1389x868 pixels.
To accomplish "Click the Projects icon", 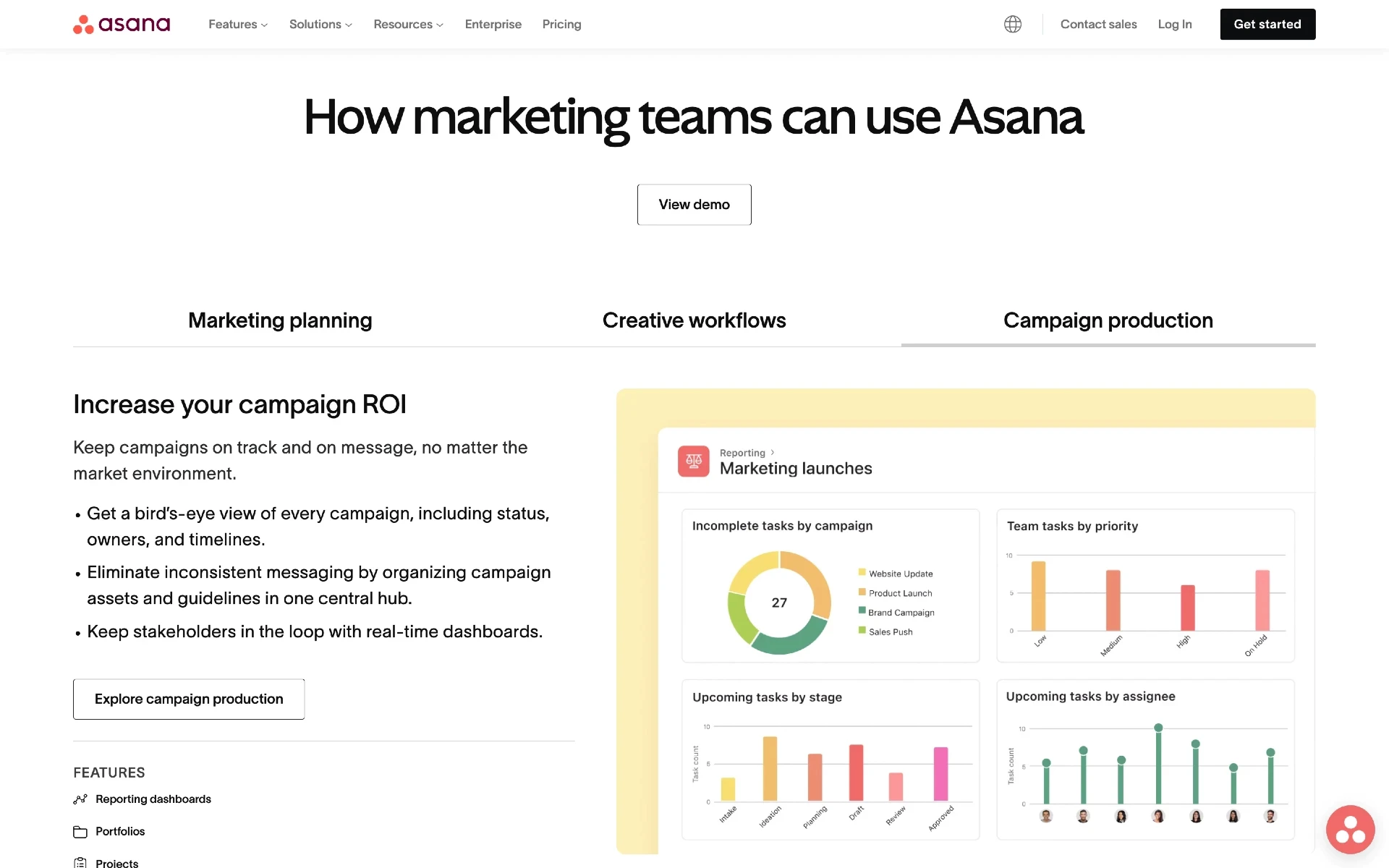I will click(80, 862).
